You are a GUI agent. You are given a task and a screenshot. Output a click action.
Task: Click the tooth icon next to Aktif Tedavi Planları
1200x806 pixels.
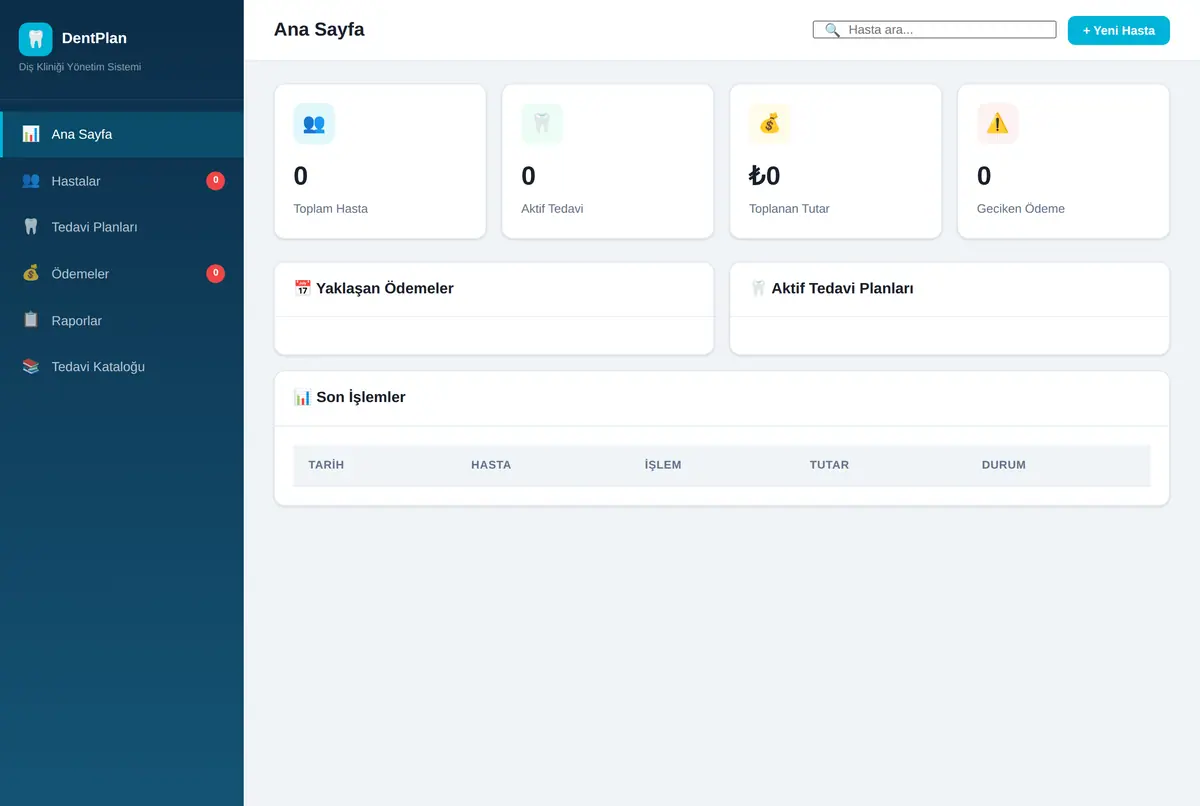tap(758, 288)
